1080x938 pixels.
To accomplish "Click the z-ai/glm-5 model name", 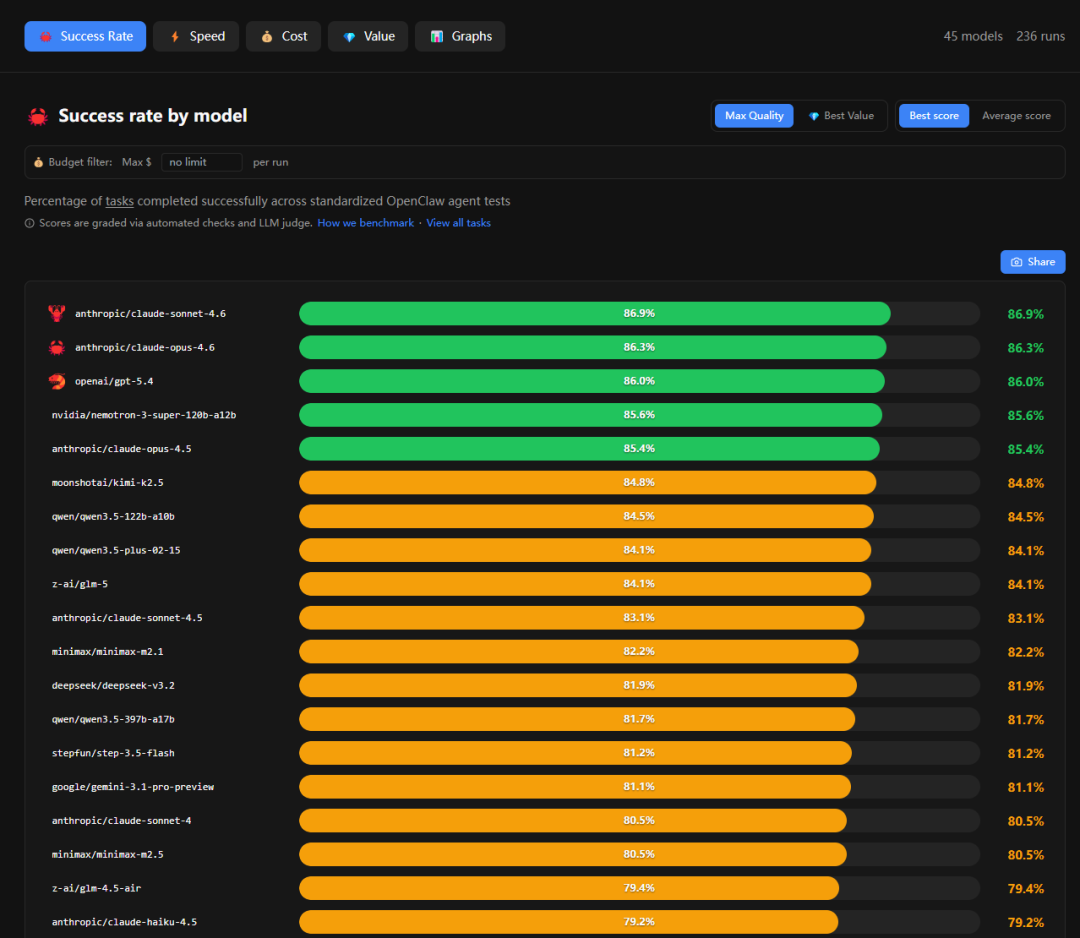I will (80, 584).
